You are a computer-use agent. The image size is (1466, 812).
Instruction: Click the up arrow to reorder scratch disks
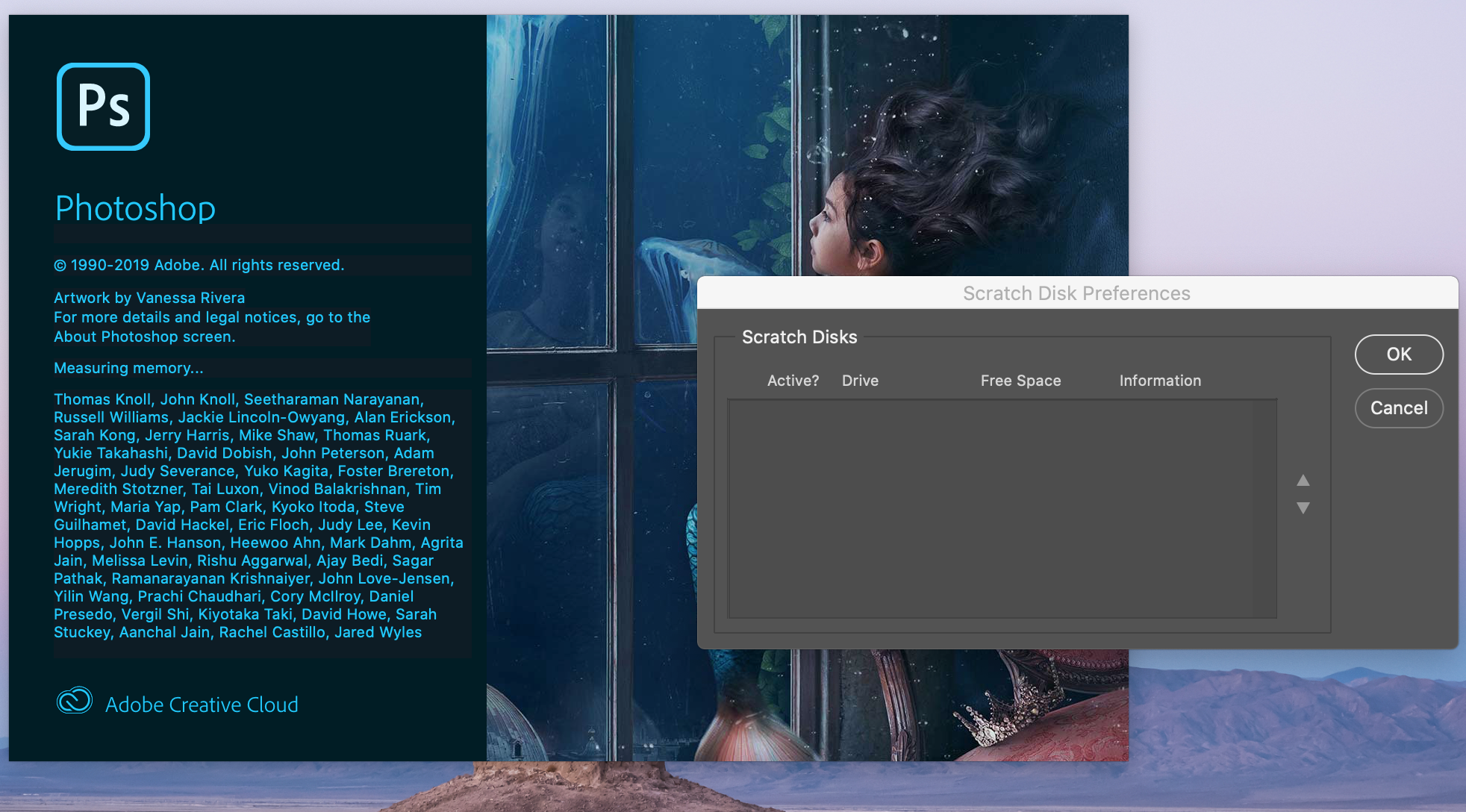[x=1303, y=481]
